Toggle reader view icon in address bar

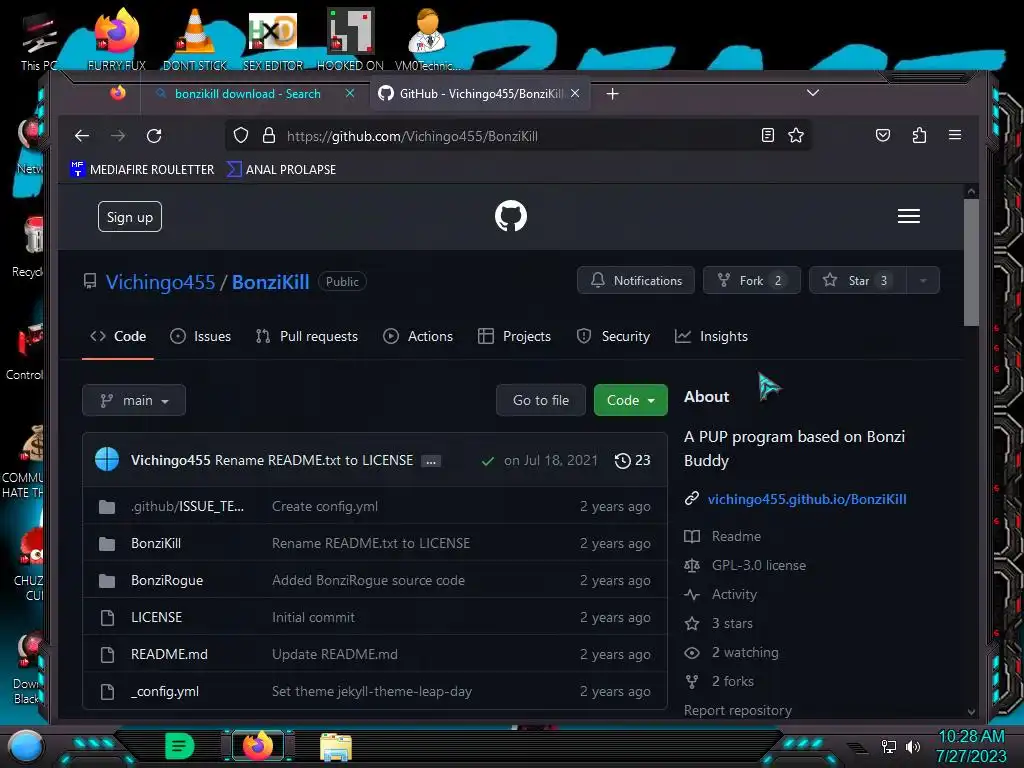768,135
